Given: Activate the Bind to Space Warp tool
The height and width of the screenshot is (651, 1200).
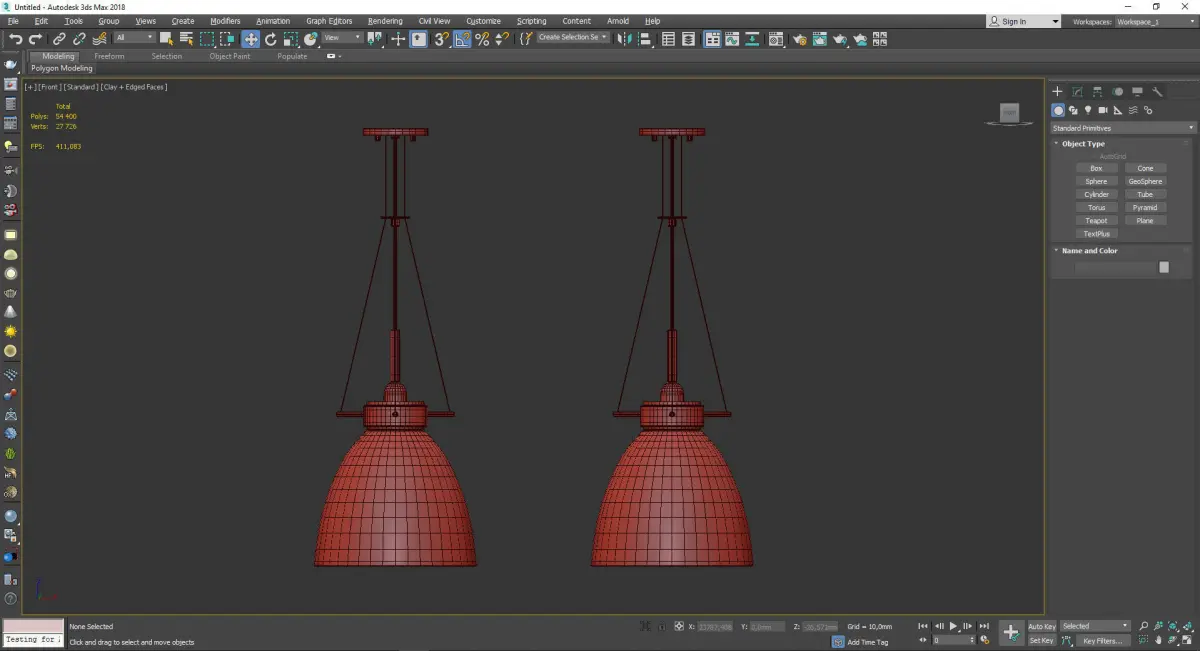Looking at the screenshot, I should [99, 39].
